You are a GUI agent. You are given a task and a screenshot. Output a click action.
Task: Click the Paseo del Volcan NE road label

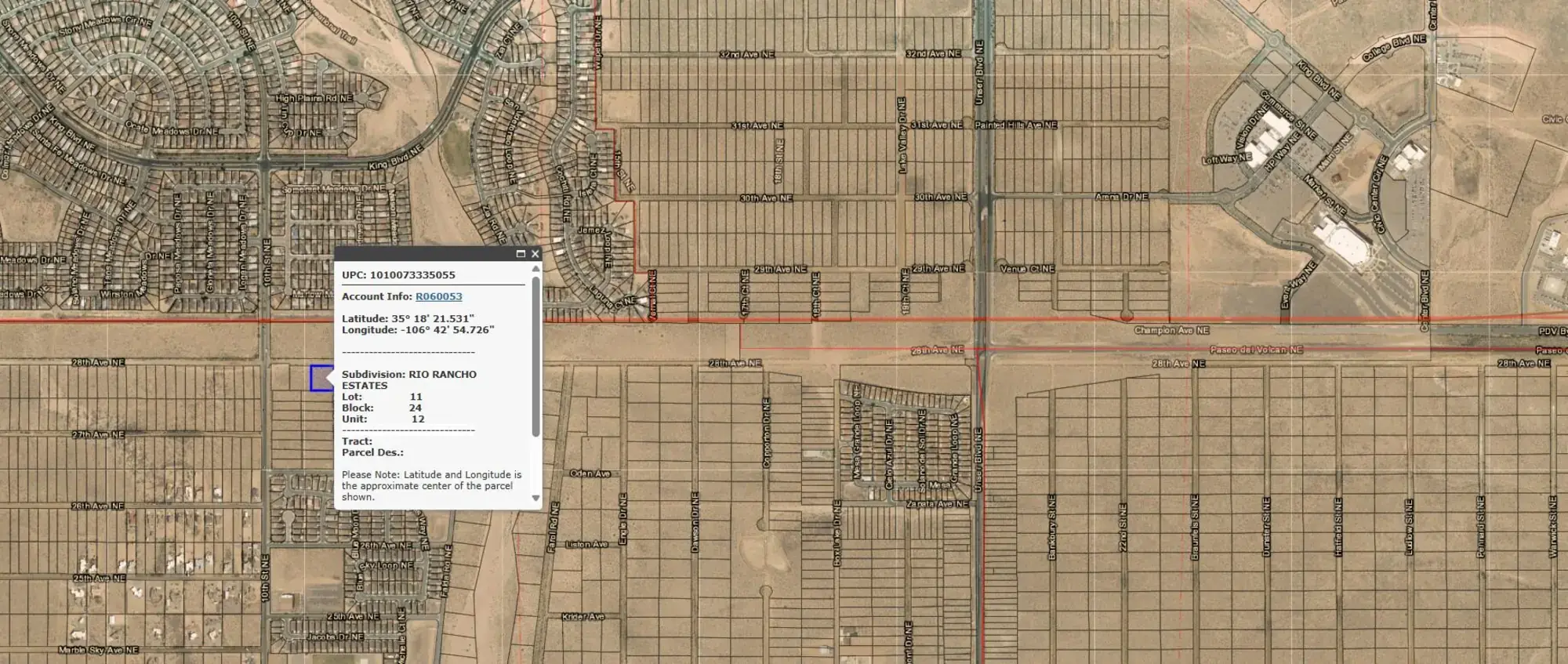click(x=1256, y=350)
